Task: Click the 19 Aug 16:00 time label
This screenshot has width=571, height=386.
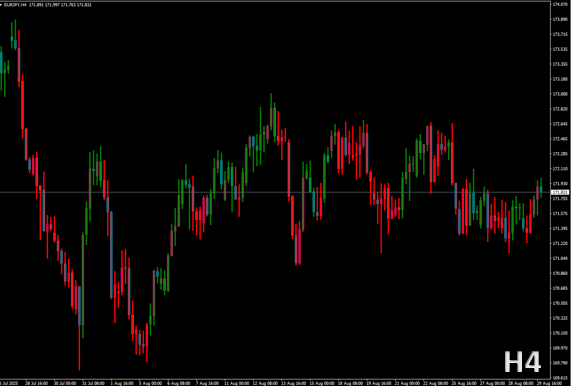Action: point(378,383)
